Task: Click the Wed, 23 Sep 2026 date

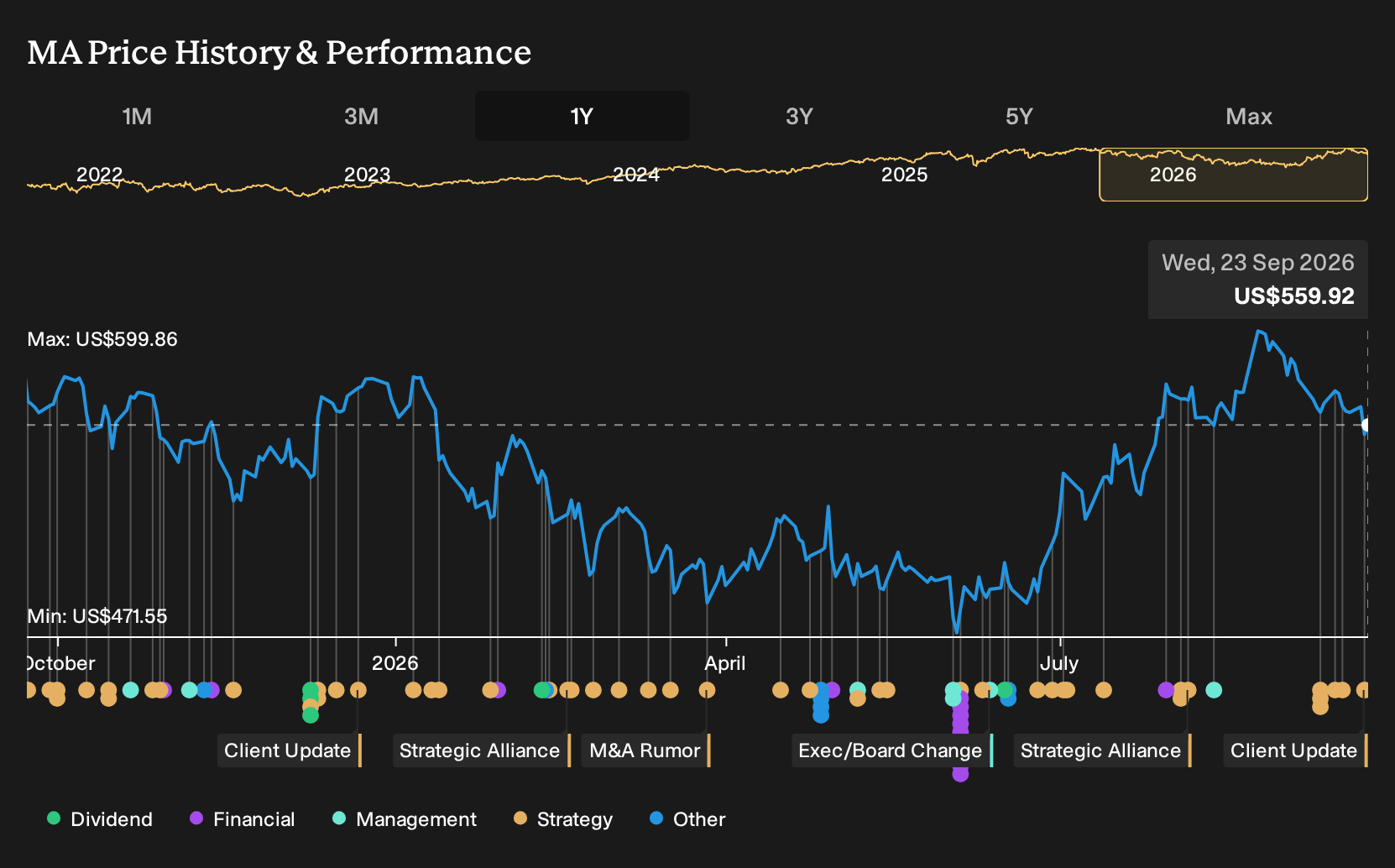Action: tap(1258, 263)
